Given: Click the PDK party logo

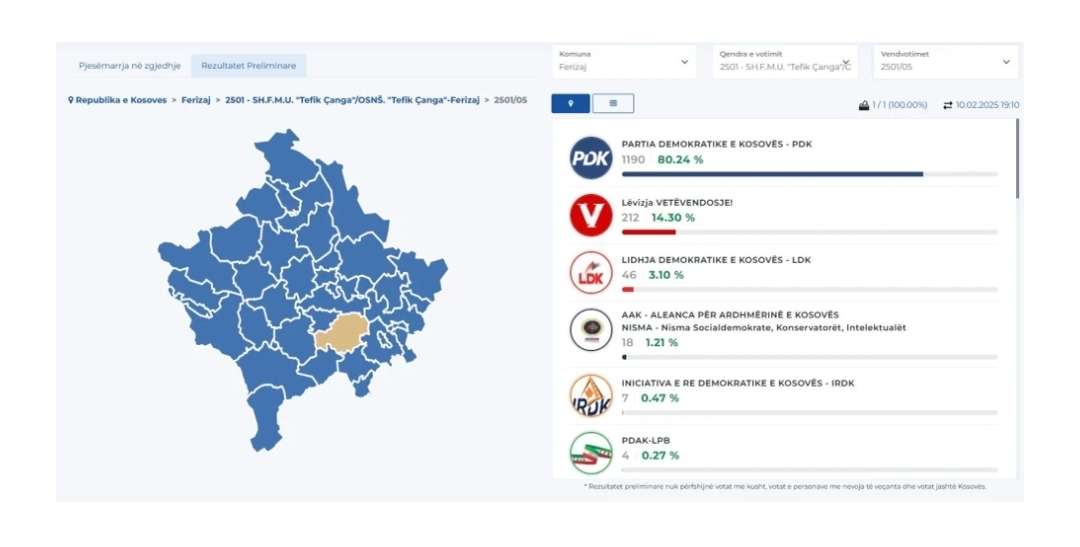Looking at the screenshot, I should [x=590, y=157].
